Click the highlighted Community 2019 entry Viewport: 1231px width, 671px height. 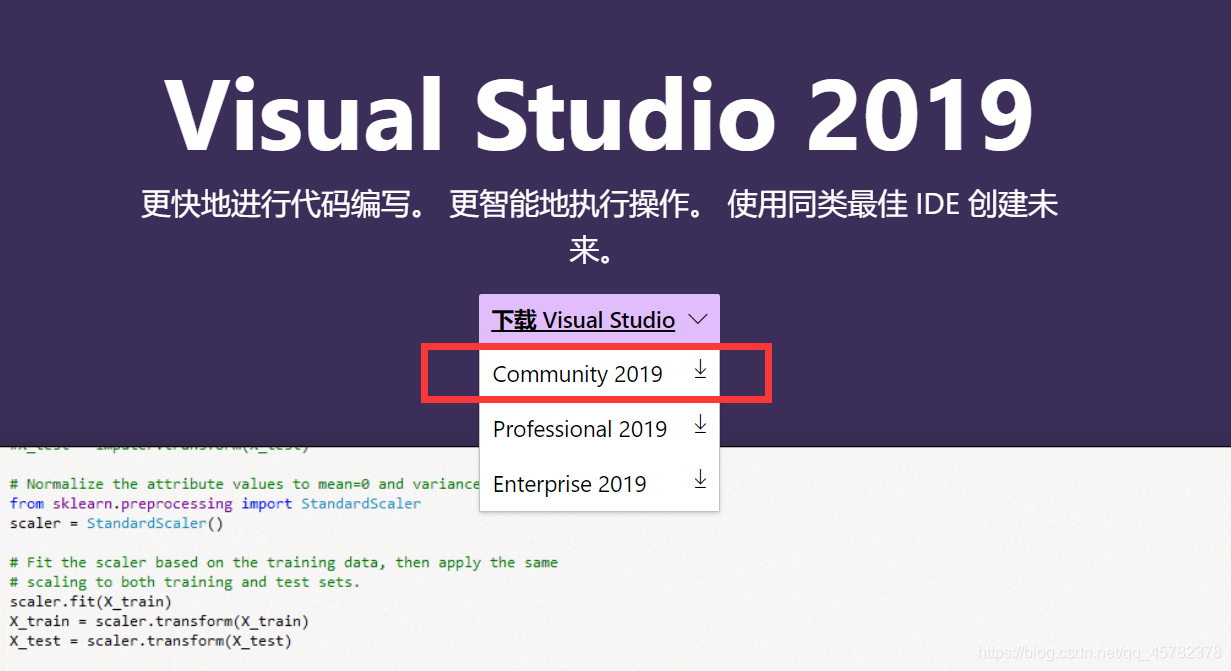point(578,373)
